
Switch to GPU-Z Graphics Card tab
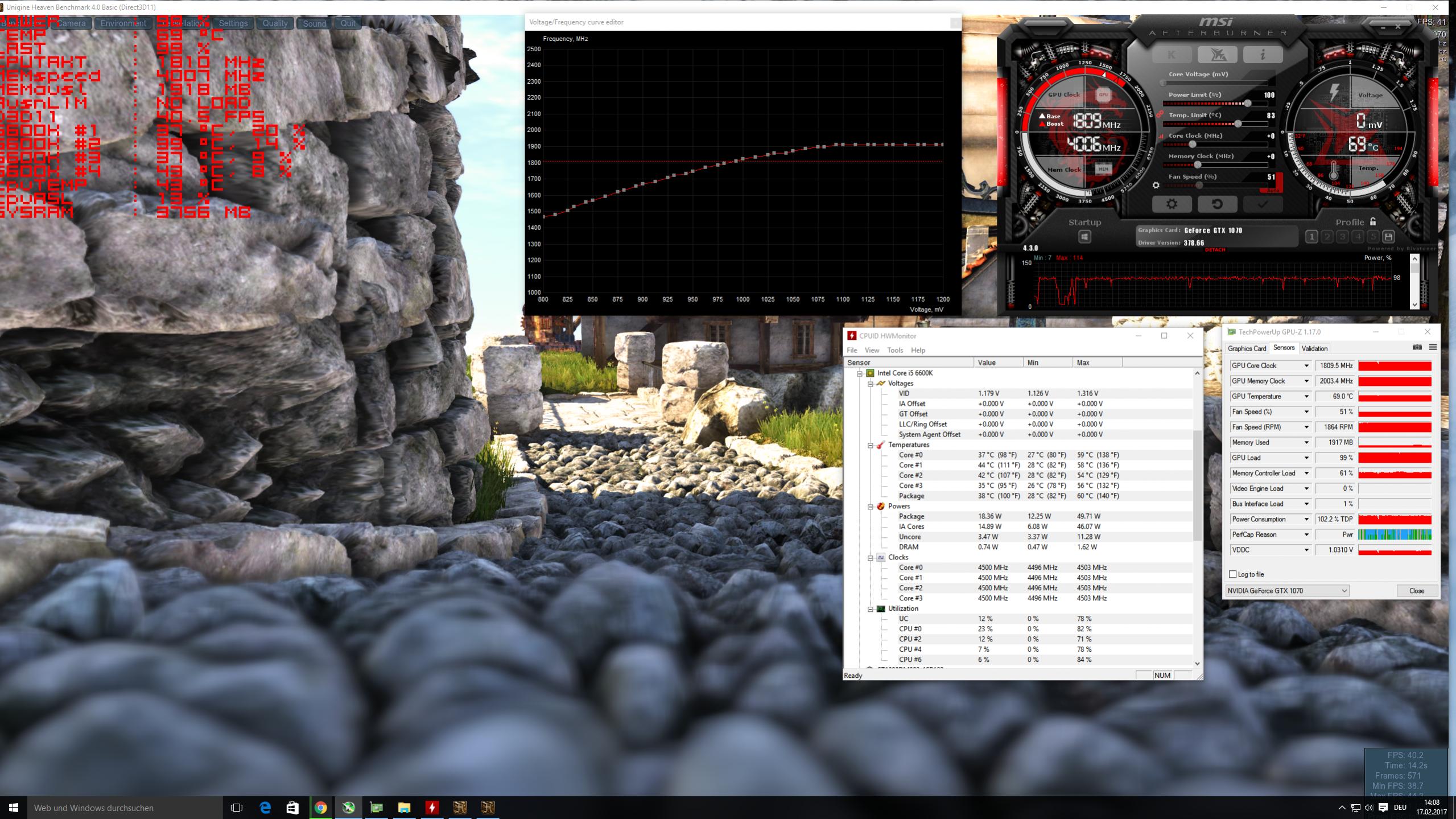(1247, 348)
